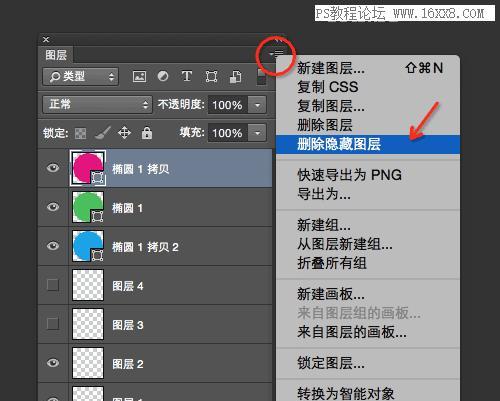Image resolution: width=500 pixels, height=401 pixels.
Task: Open the 类型 filter kind dropdown
Action: tap(81, 77)
